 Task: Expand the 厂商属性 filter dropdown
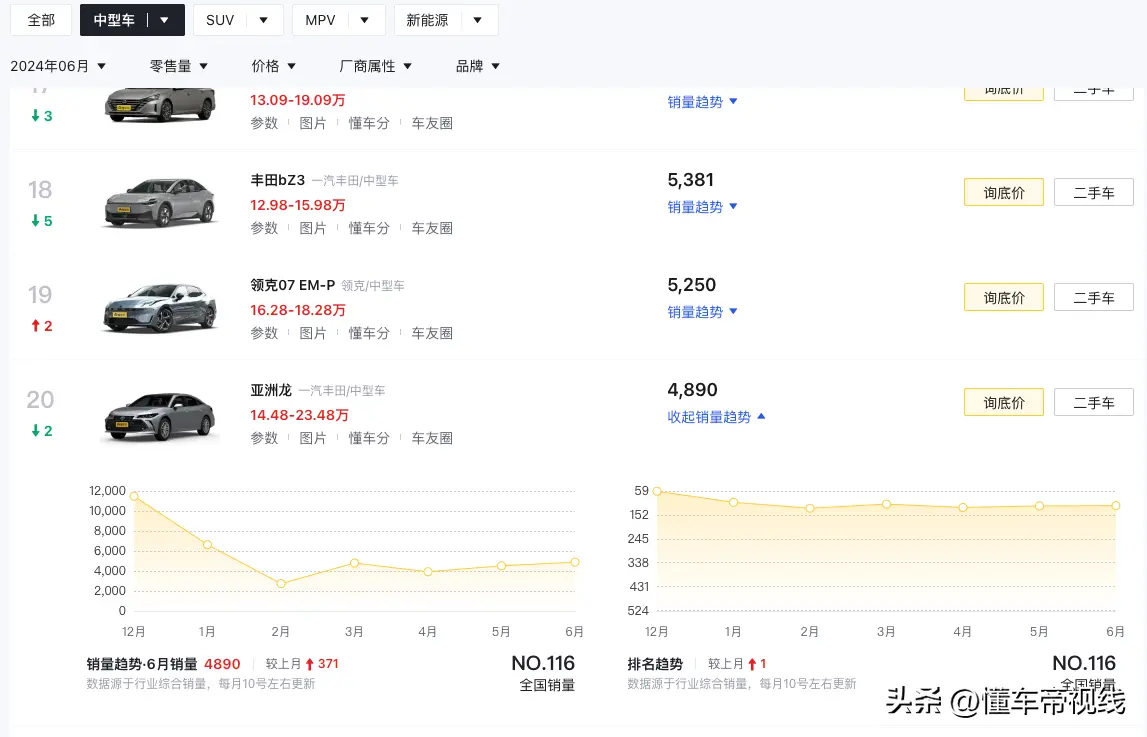376,66
